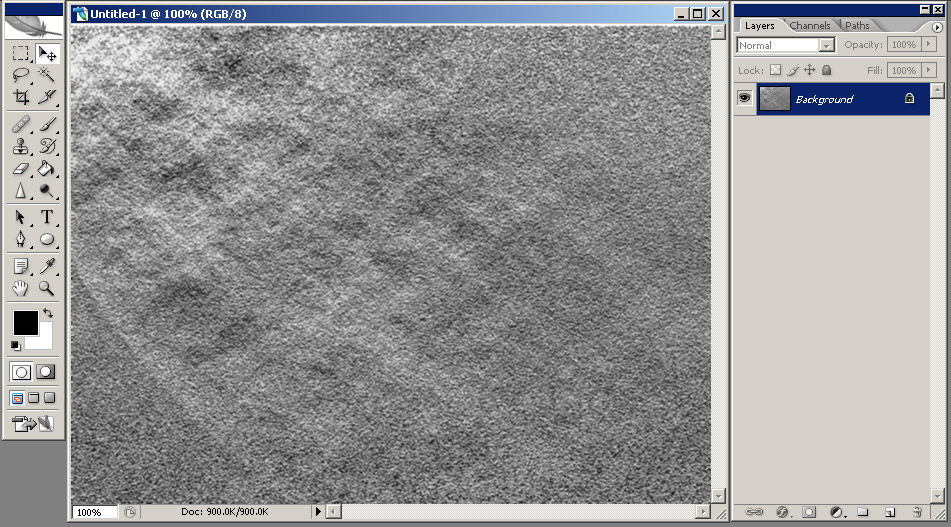Select the Sharpen/Blur tool

tap(21, 190)
